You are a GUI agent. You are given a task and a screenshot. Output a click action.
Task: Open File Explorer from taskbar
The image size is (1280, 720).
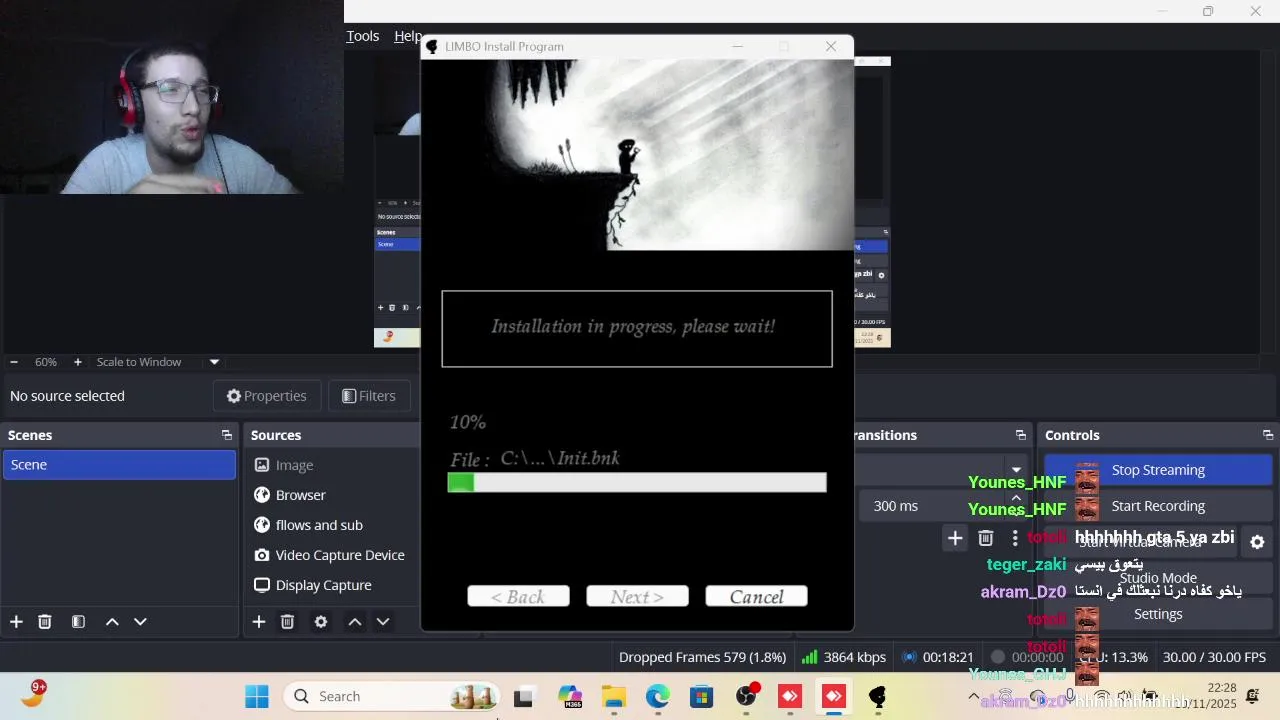[614, 696]
